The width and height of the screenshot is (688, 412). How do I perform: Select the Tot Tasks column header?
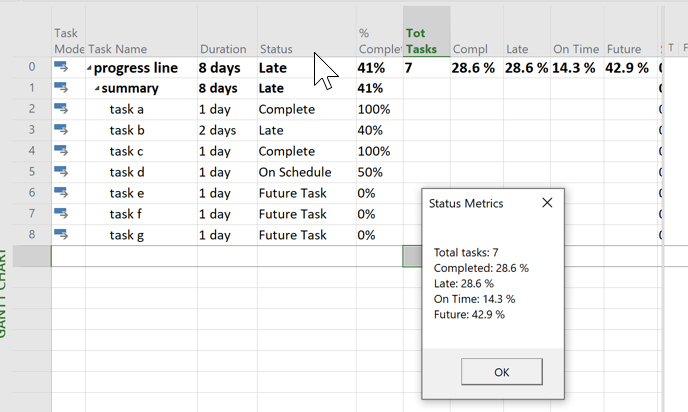click(426, 41)
